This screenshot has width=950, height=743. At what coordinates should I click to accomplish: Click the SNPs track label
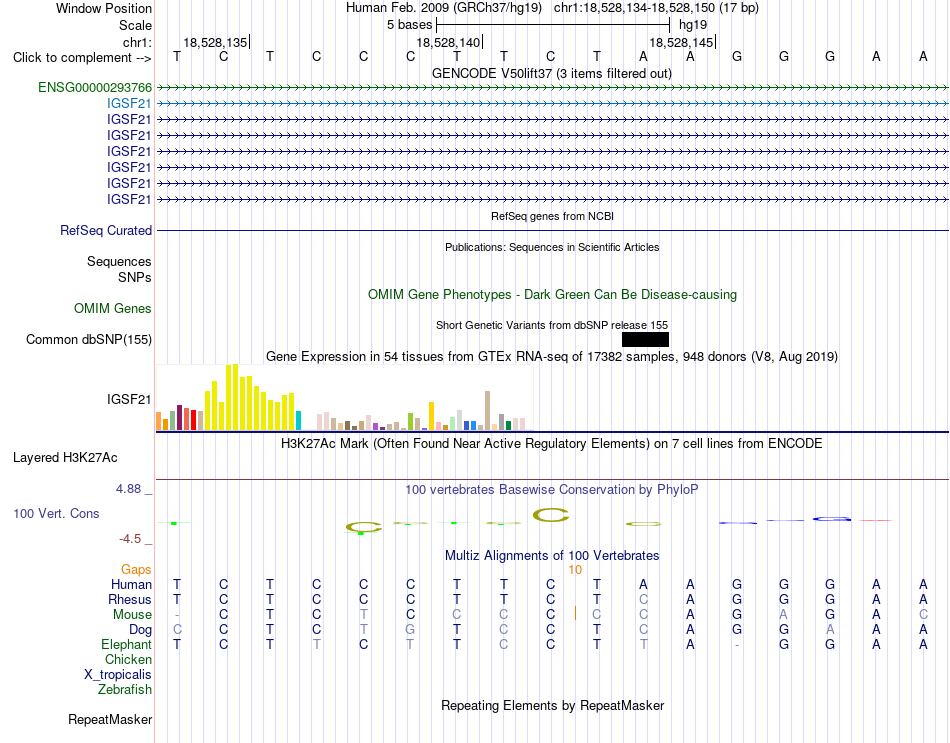point(135,278)
